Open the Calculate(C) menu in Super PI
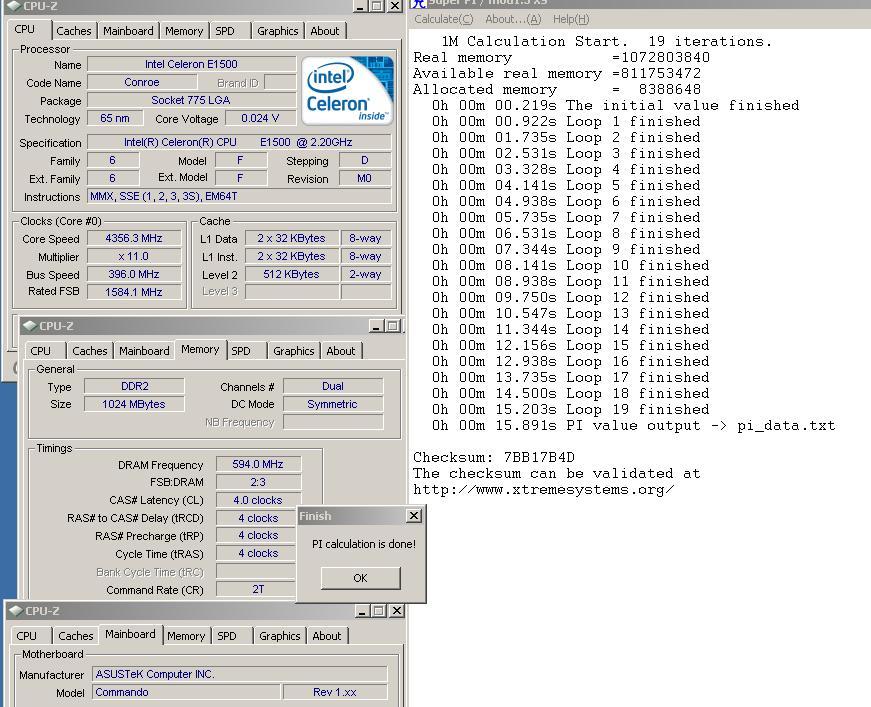Viewport: 871px width, 707px height. coord(443,19)
